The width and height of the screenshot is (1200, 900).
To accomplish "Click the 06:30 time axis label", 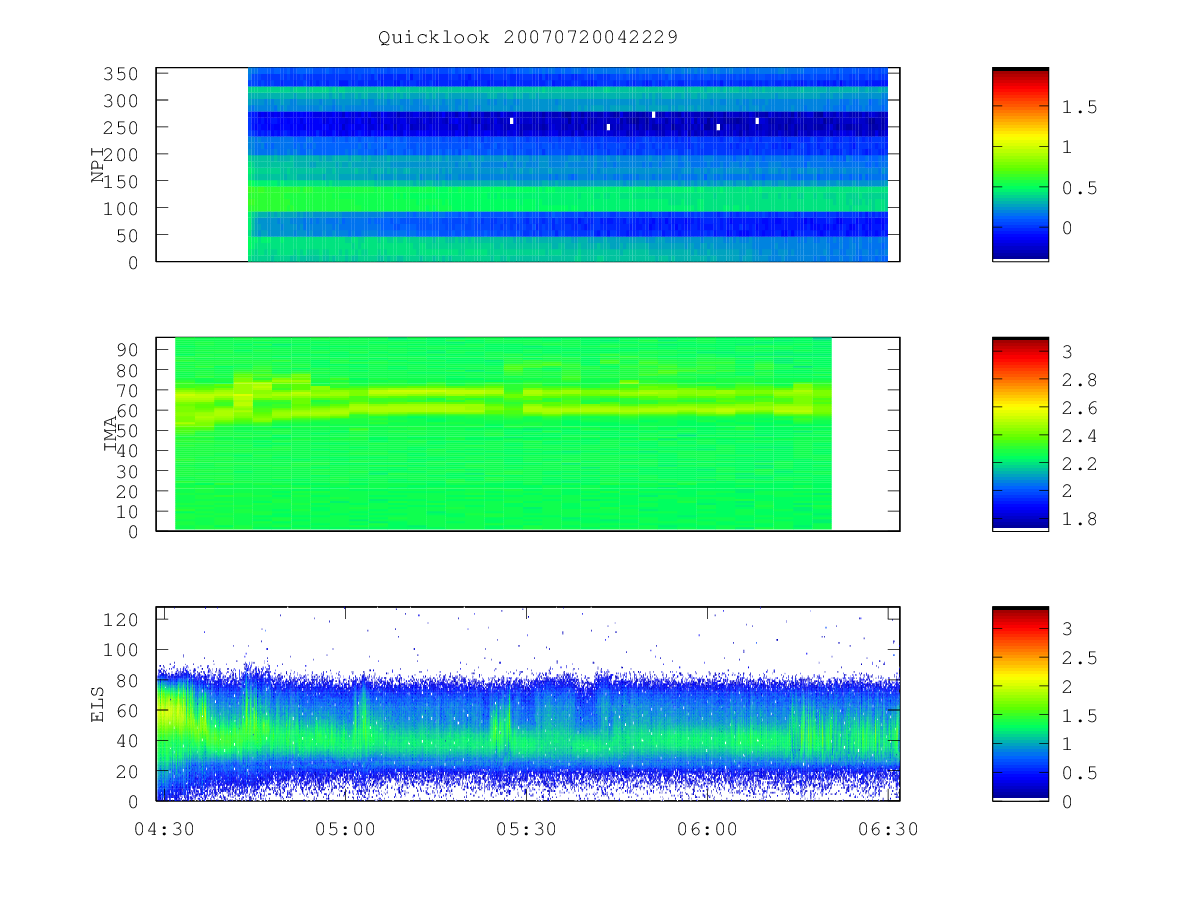I will pyautogui.click(x=888, y=829).
